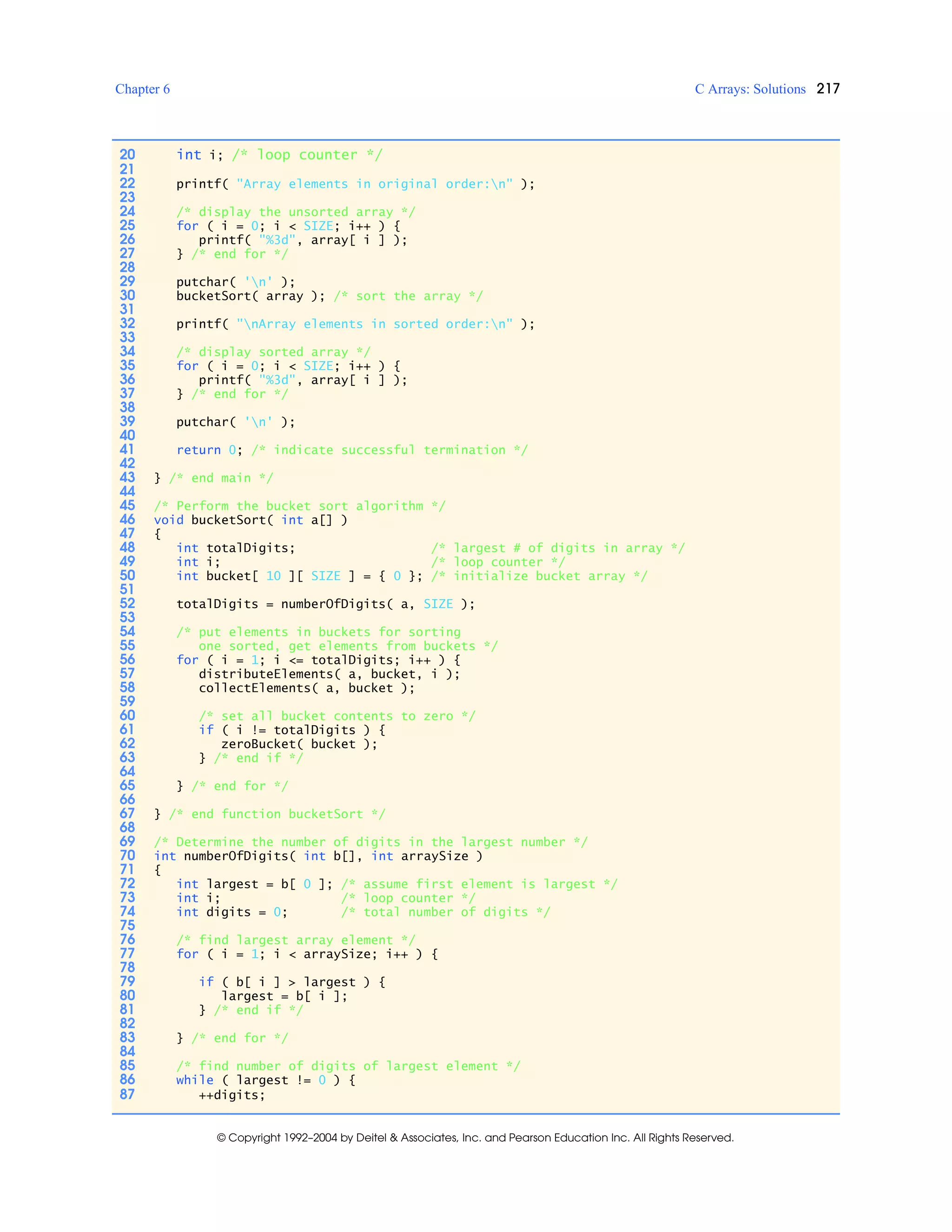Click "putchar( '\n' );" on line 39

click(236, 422)
